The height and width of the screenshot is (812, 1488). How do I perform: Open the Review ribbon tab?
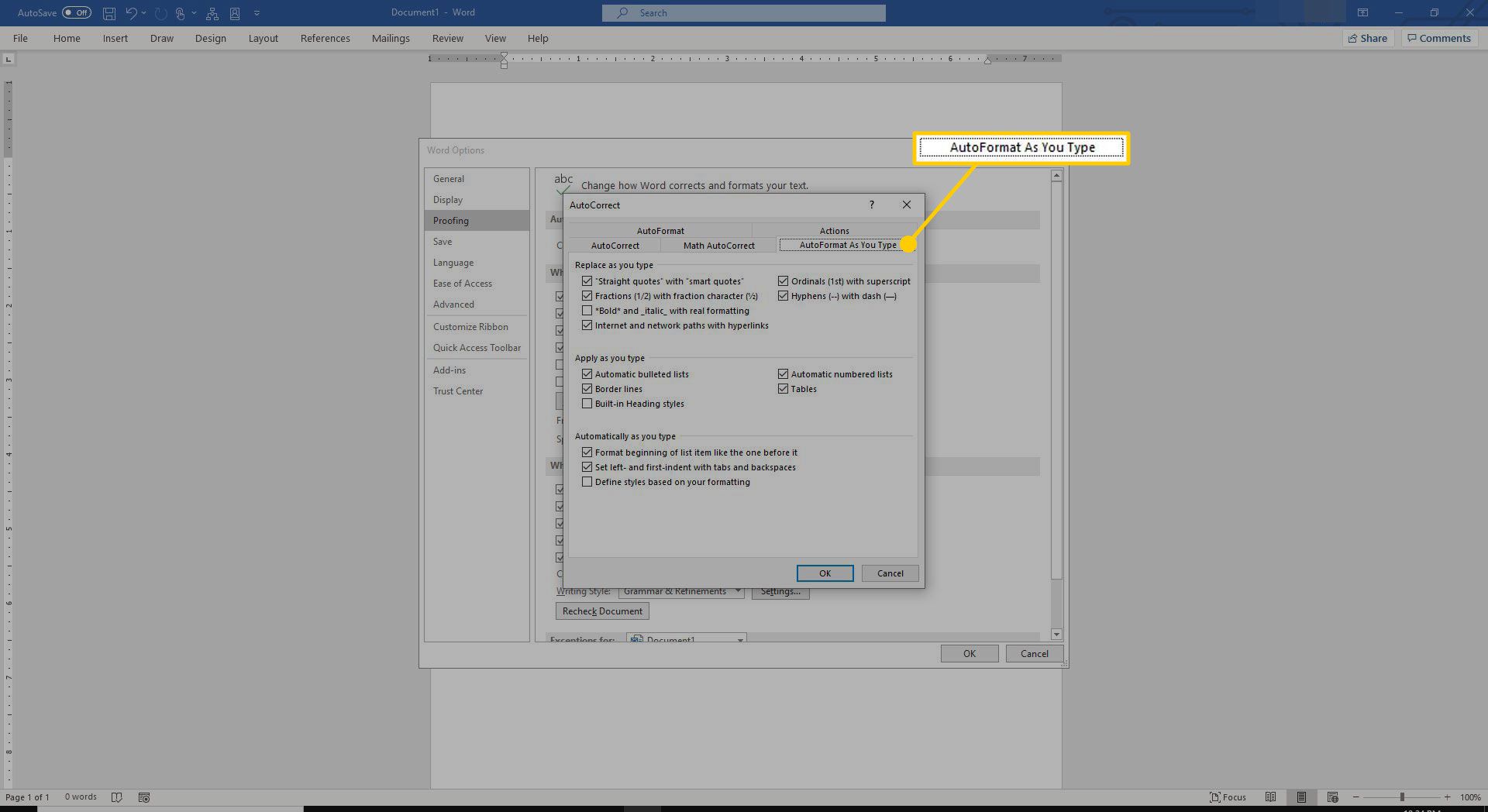[x=447, y=38]
